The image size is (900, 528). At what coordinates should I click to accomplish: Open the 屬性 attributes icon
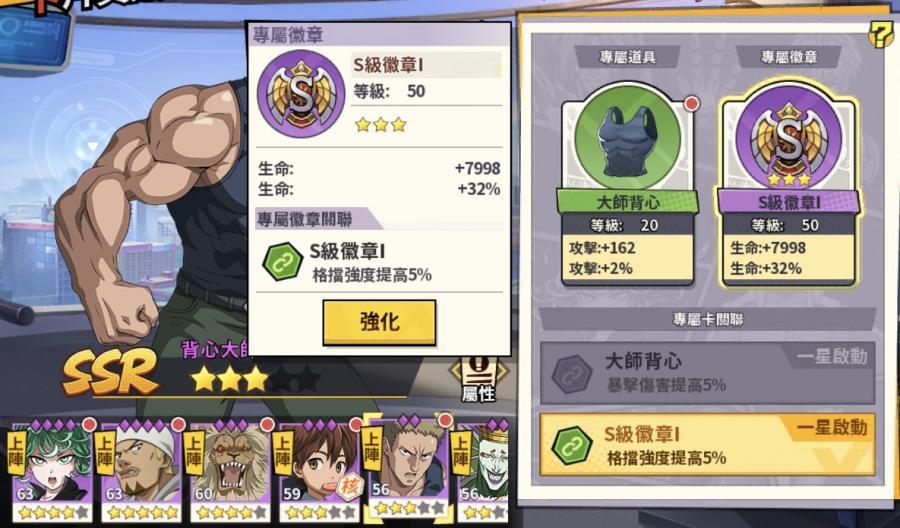(478, 379)
